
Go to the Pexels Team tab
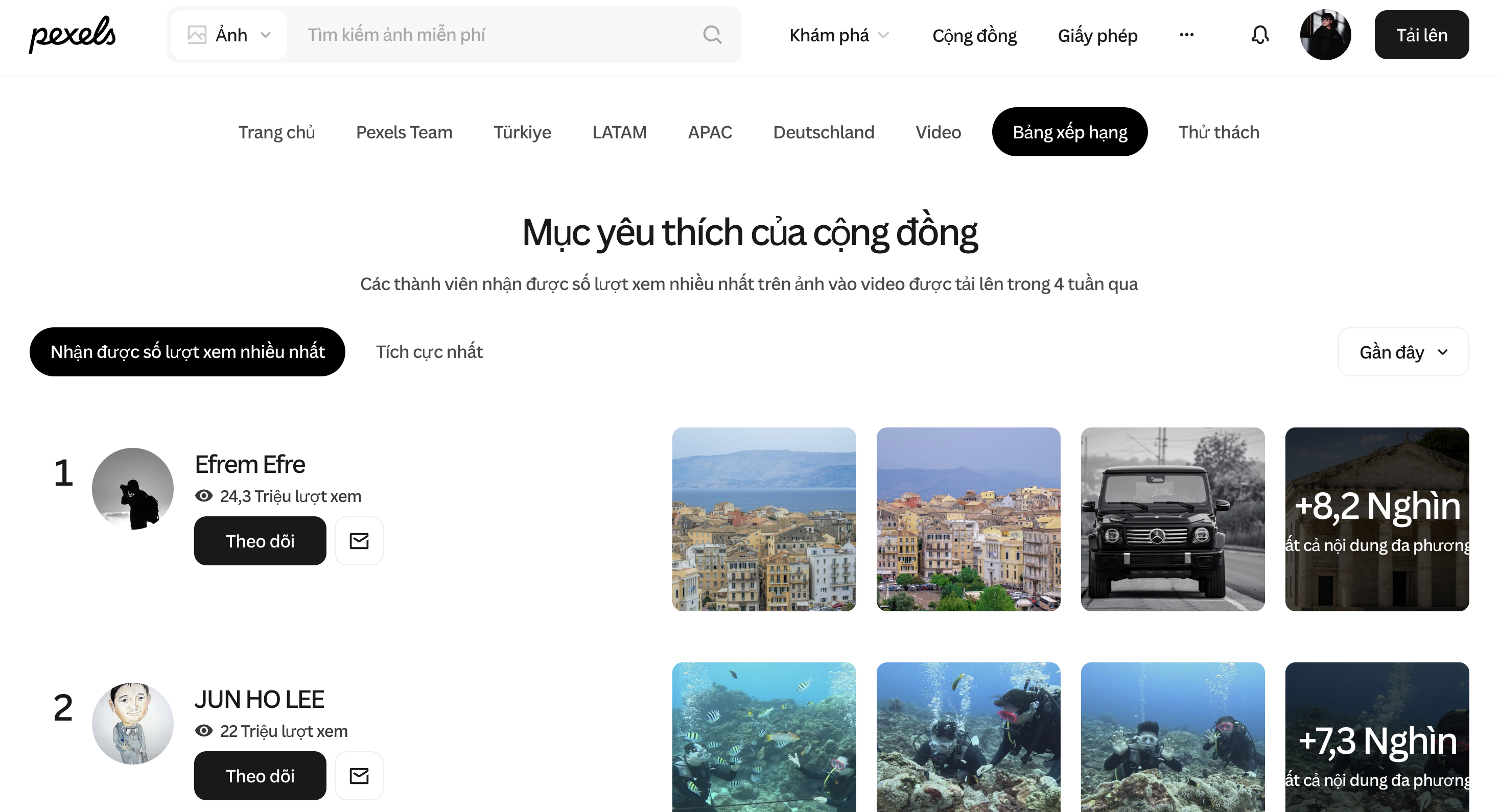click(404, 132)
